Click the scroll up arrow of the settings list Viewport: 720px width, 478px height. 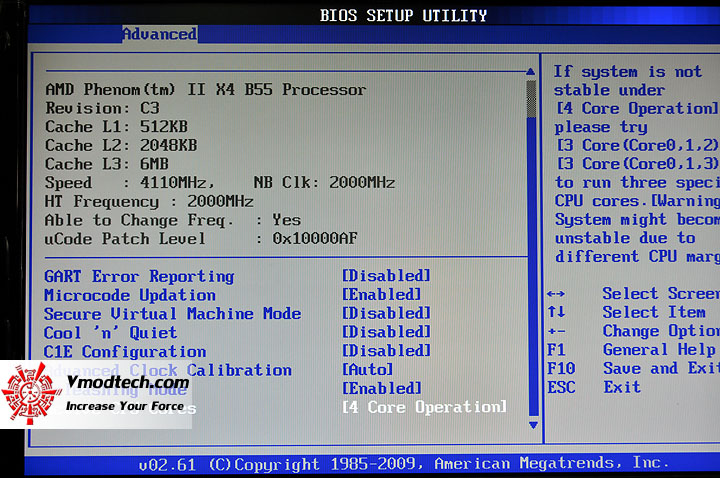(531, 72)
